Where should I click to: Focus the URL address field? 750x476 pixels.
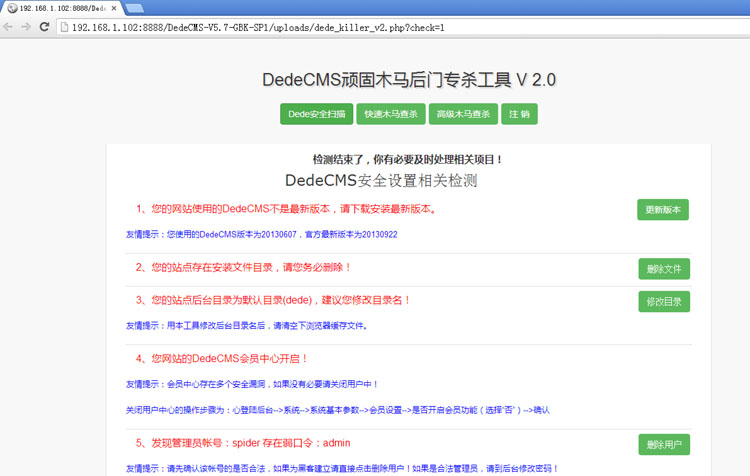click(402, 27)
